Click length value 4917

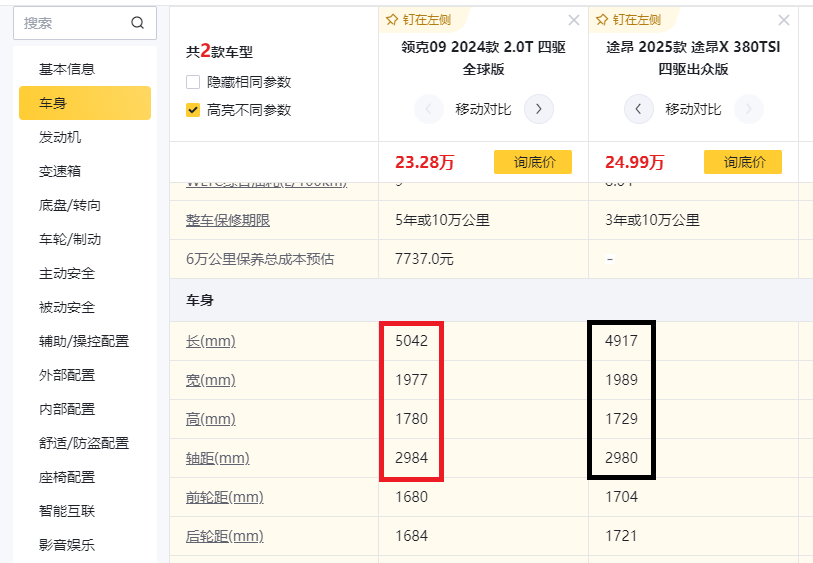click(622, 341)
